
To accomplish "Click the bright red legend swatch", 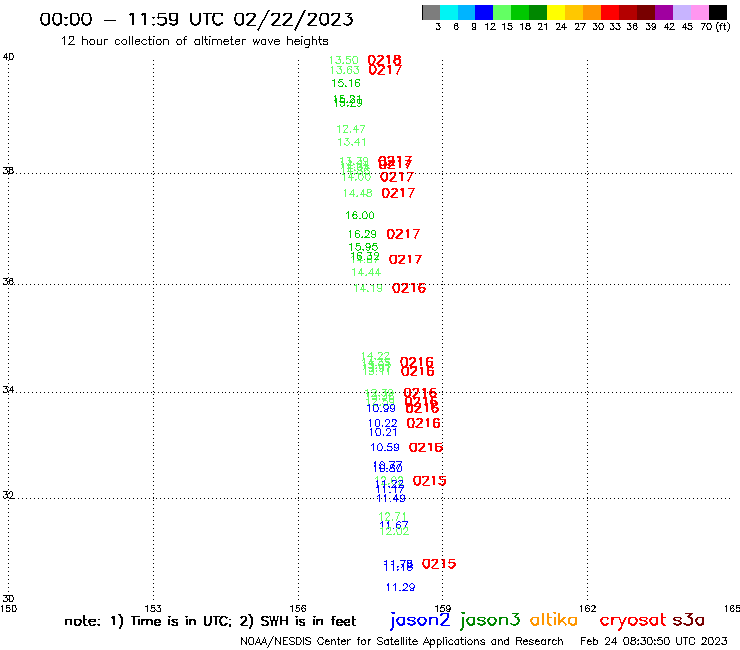I will point(609,12).
